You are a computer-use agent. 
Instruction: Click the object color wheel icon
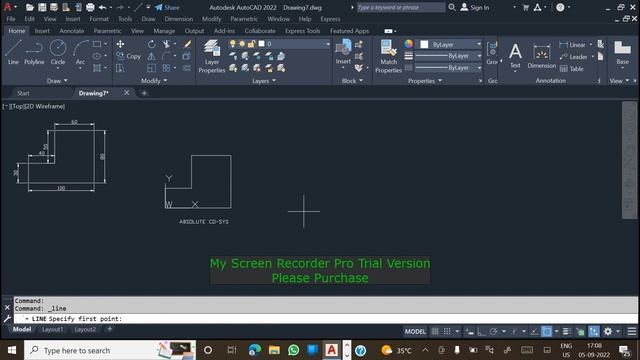tap(408, 44)
